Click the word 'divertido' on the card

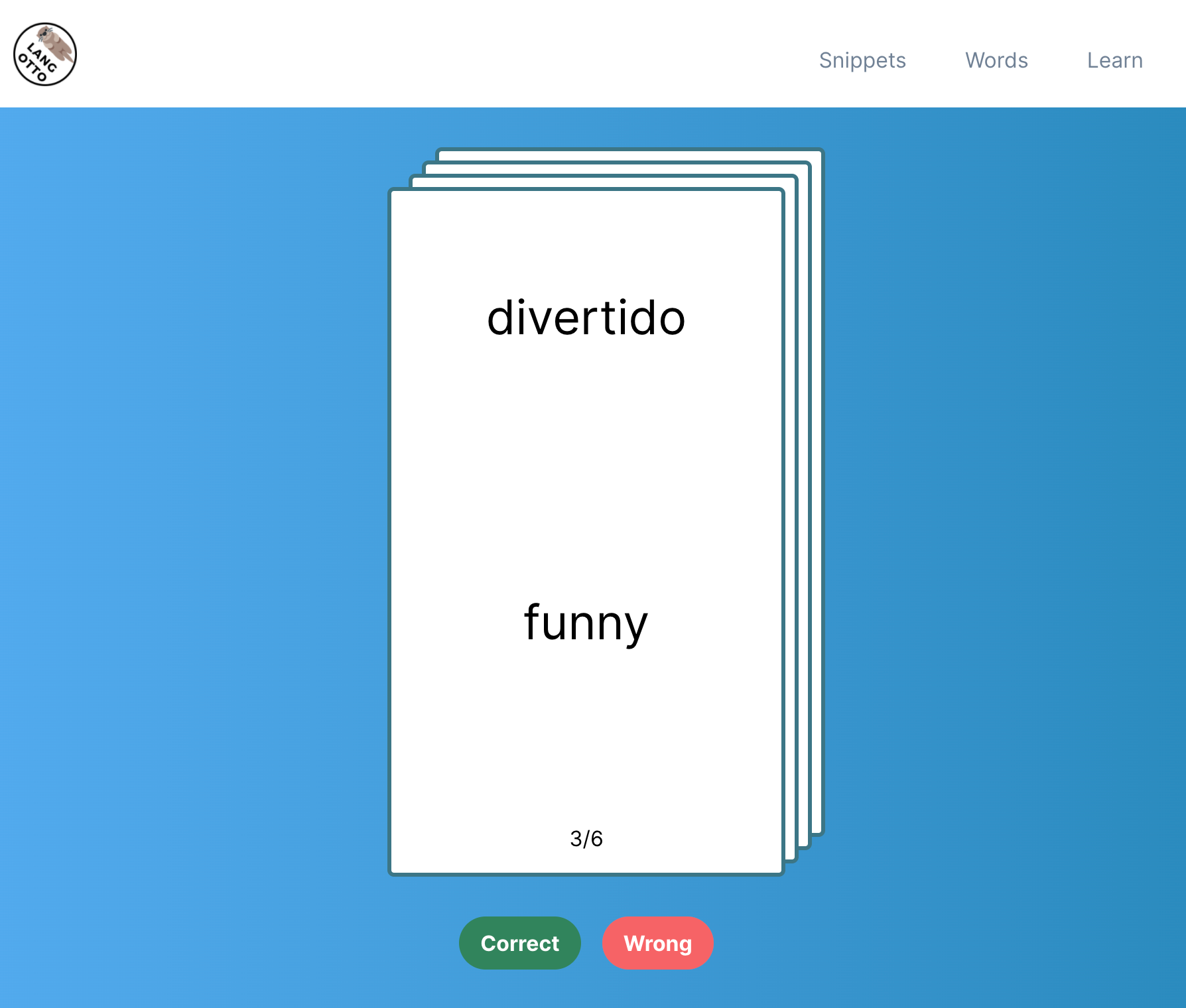(586, 318)
